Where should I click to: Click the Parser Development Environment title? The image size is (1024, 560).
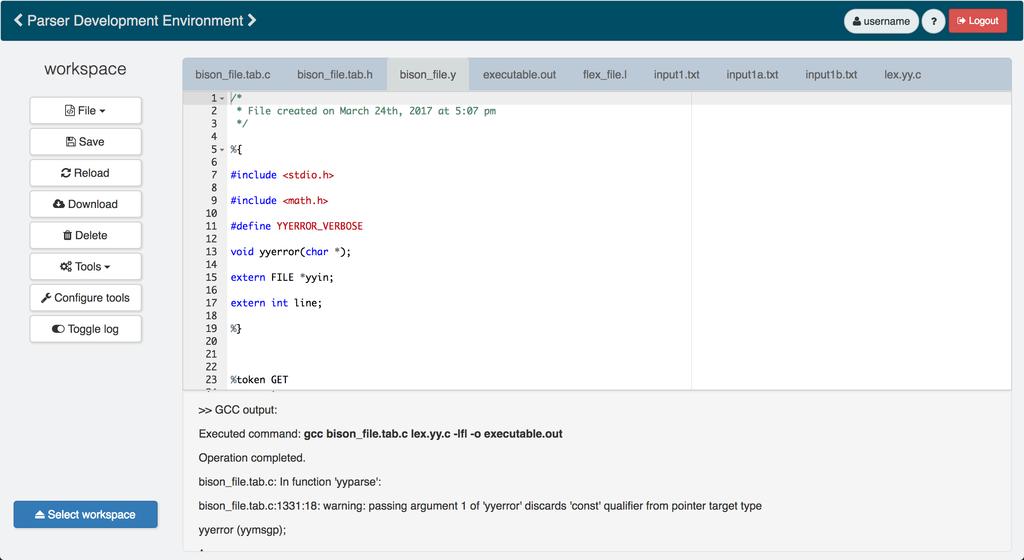point(135,20)
